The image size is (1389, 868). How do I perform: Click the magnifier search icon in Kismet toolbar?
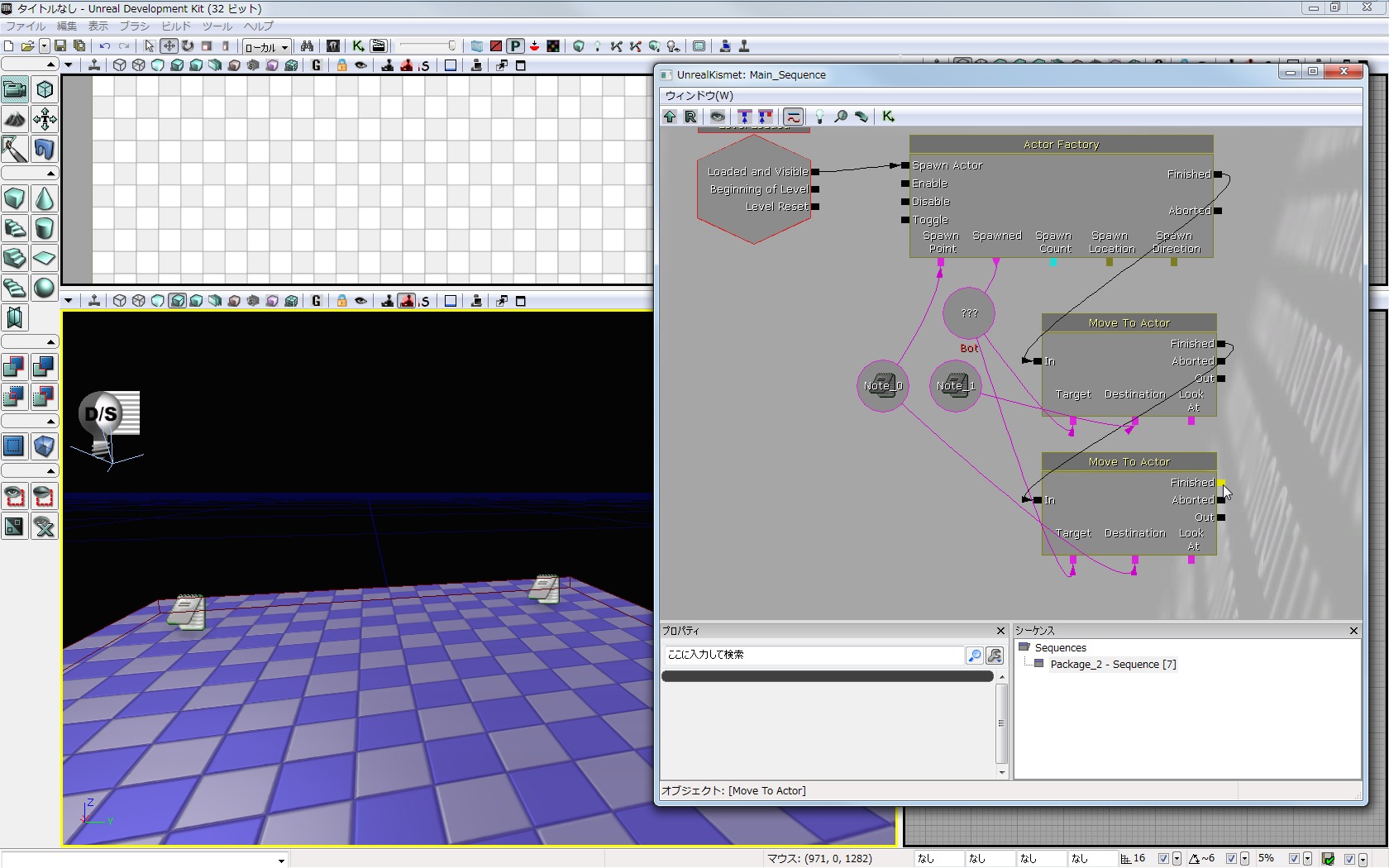pos(841,117)
